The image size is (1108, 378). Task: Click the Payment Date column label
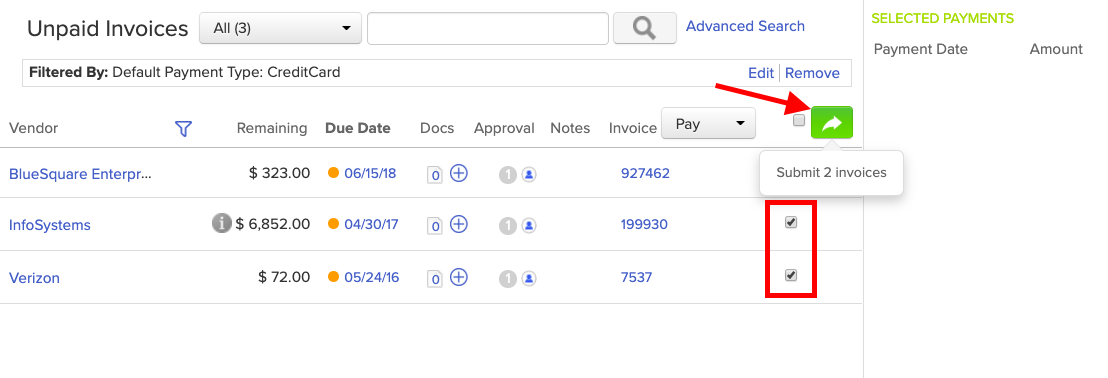921,49
